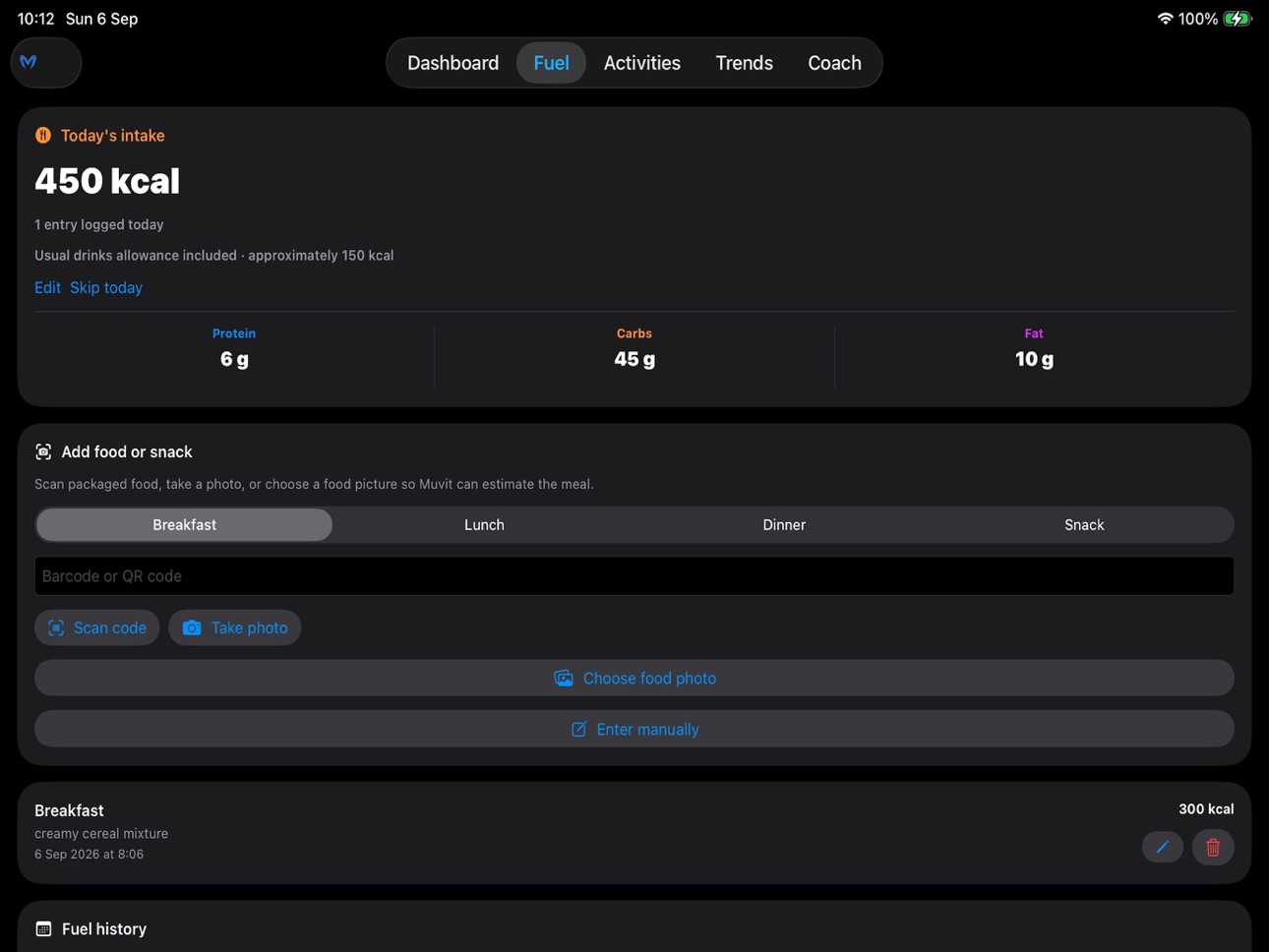
Task: Tap the Edit drinks allowance link
Action: (47, 288)
